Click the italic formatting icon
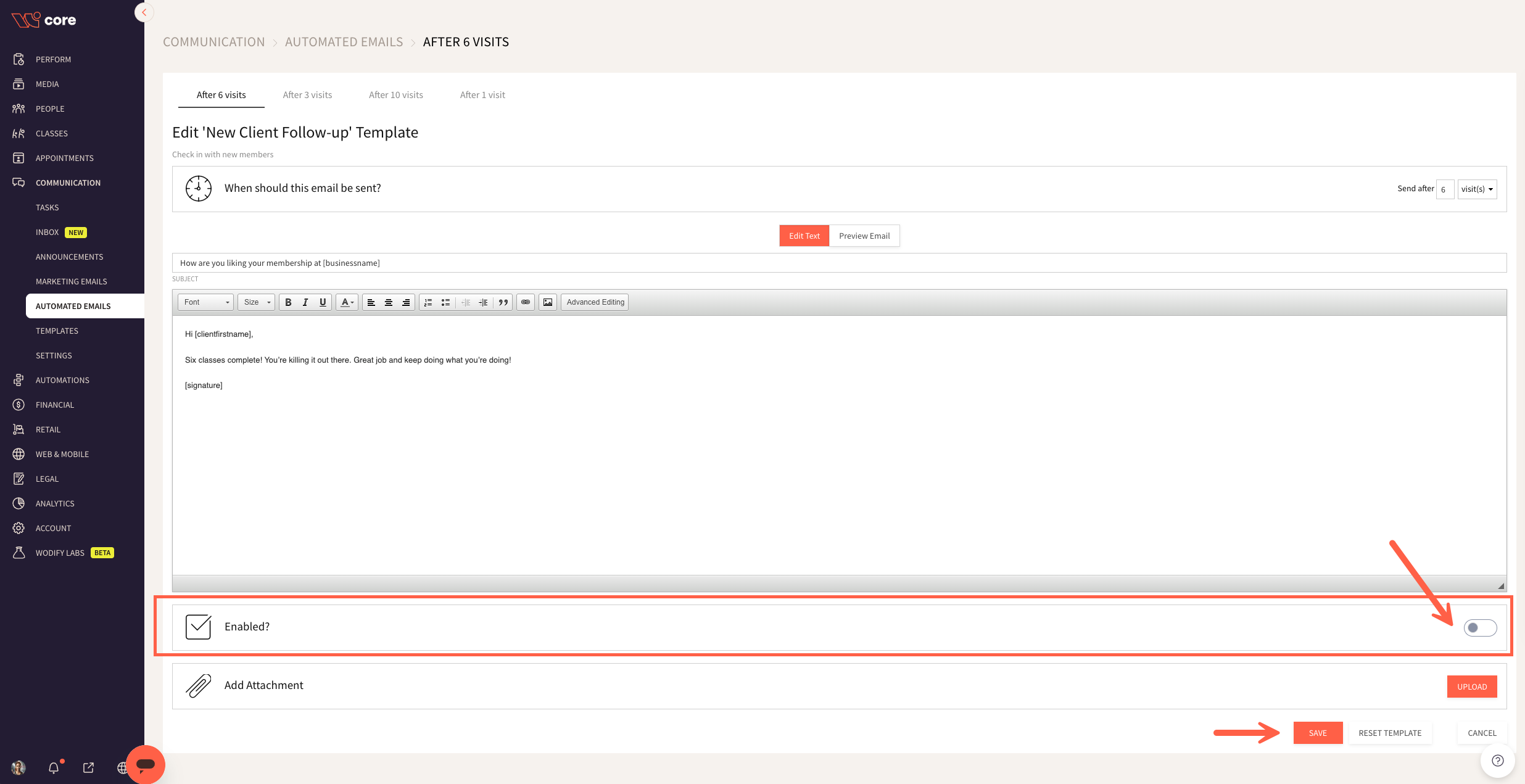This screenshot has height=784, width=1525. tap(305, 302)
